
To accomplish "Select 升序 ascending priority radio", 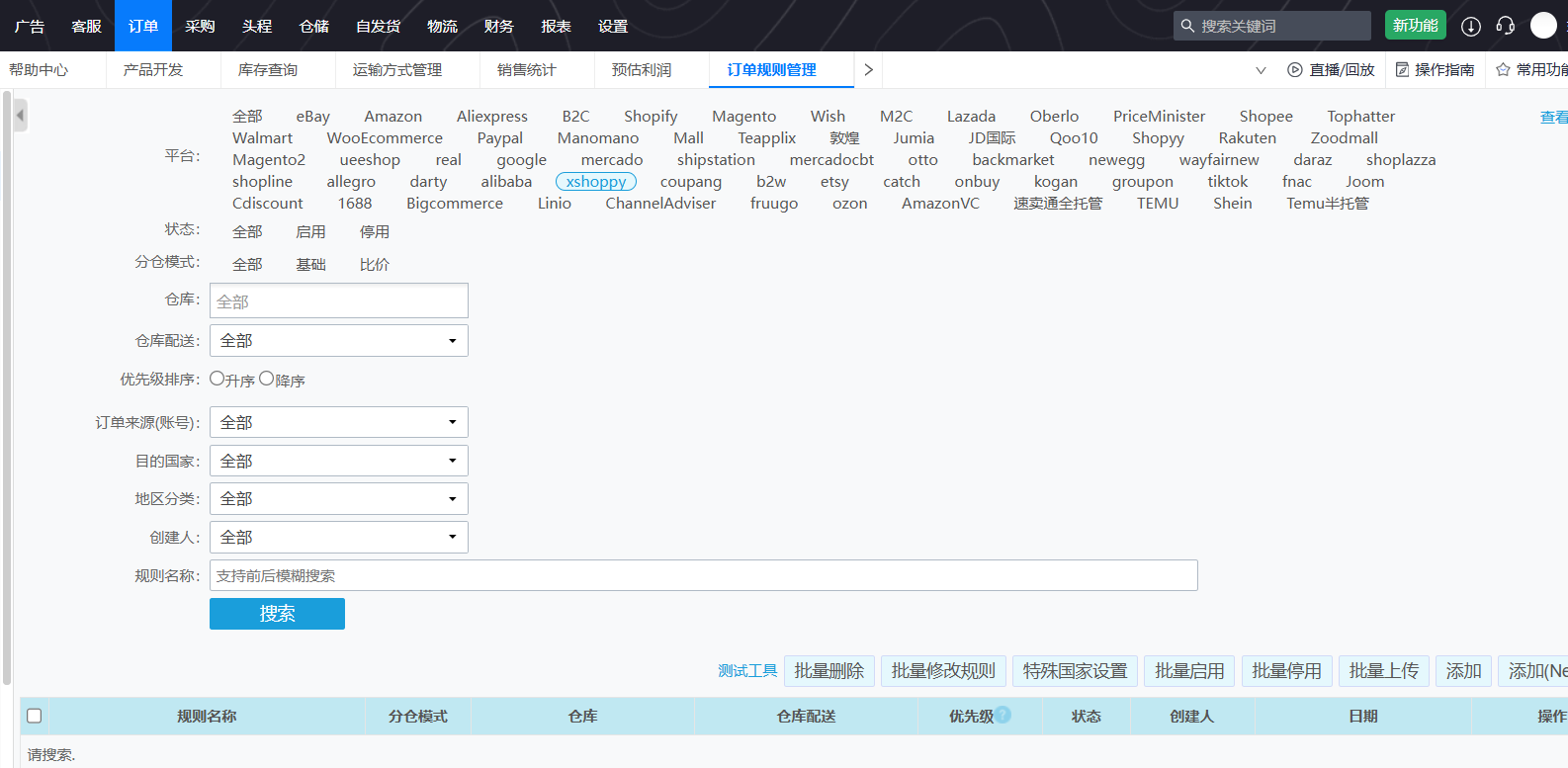I will (218, 379).
